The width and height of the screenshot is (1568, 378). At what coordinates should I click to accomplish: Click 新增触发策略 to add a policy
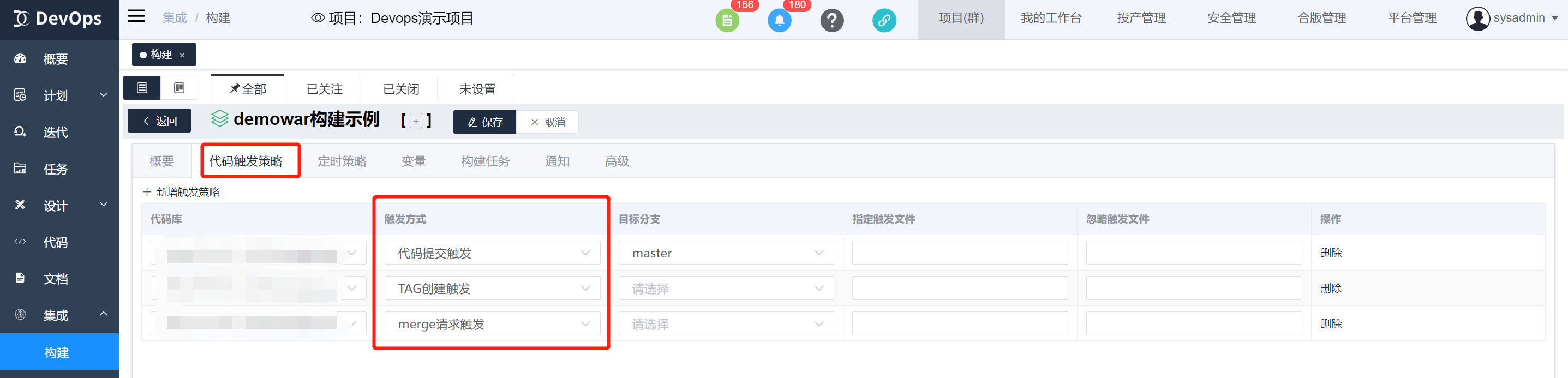tap(181, 193)
